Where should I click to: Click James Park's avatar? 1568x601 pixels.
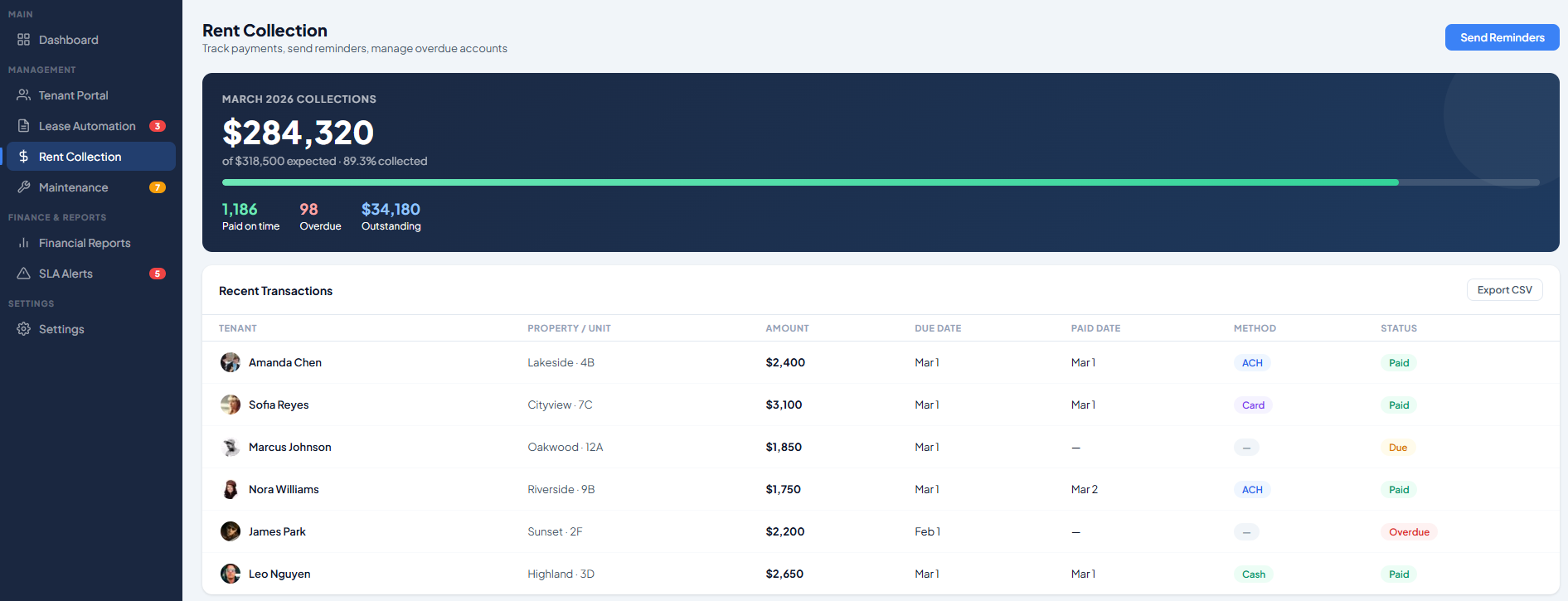click(x=231, y=531)
